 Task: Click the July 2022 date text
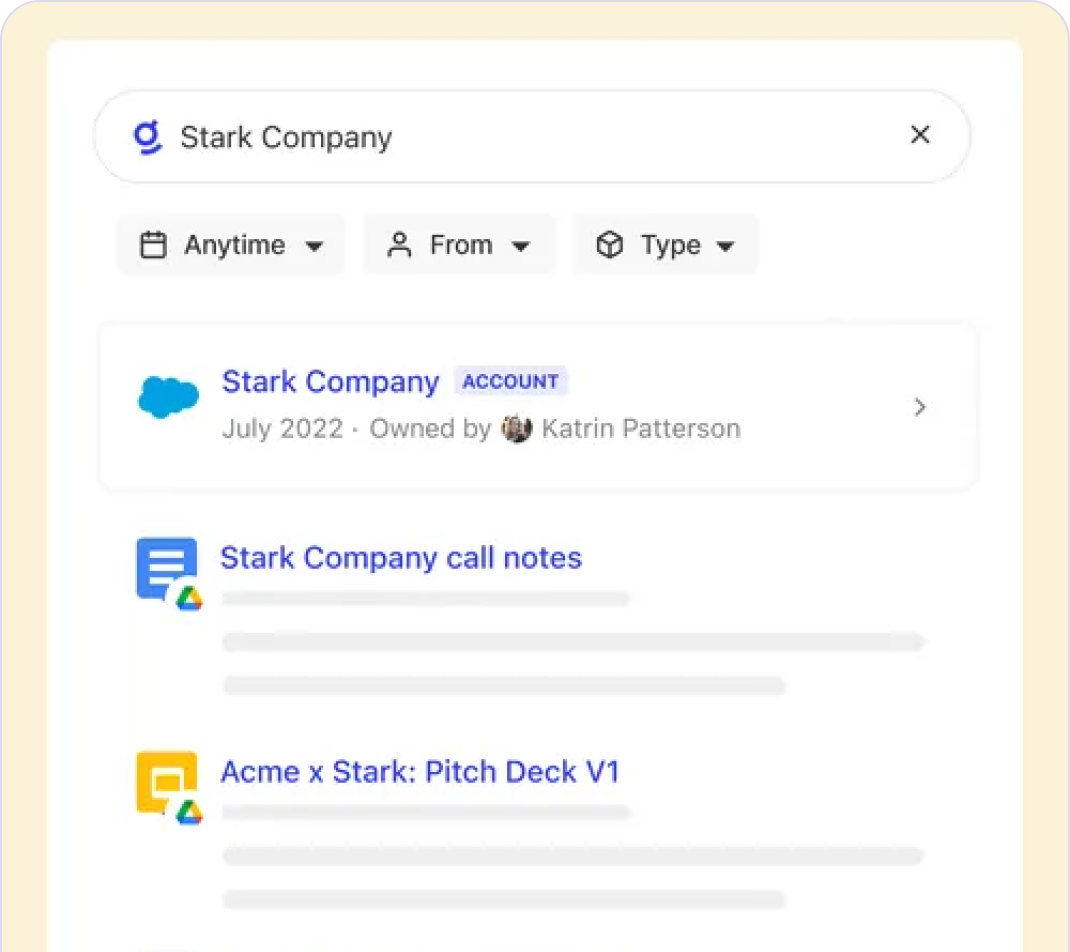(283, 429)
